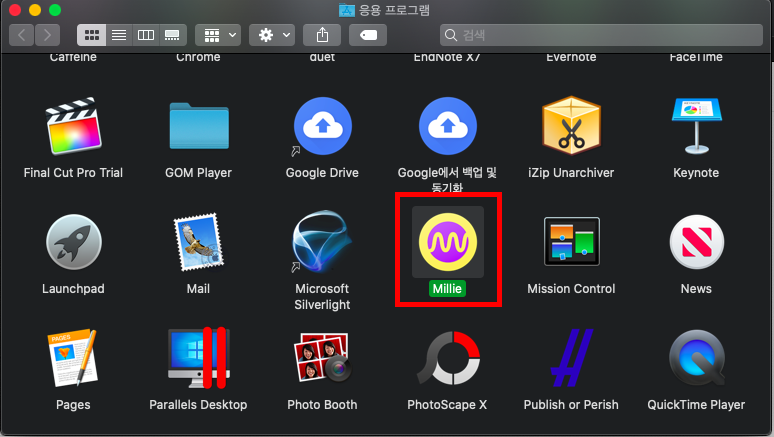Image resolution: width=774 pixels, height=437 pixels.
Task: Go forward with the forward arrow
Action: (x=47, y=35)
